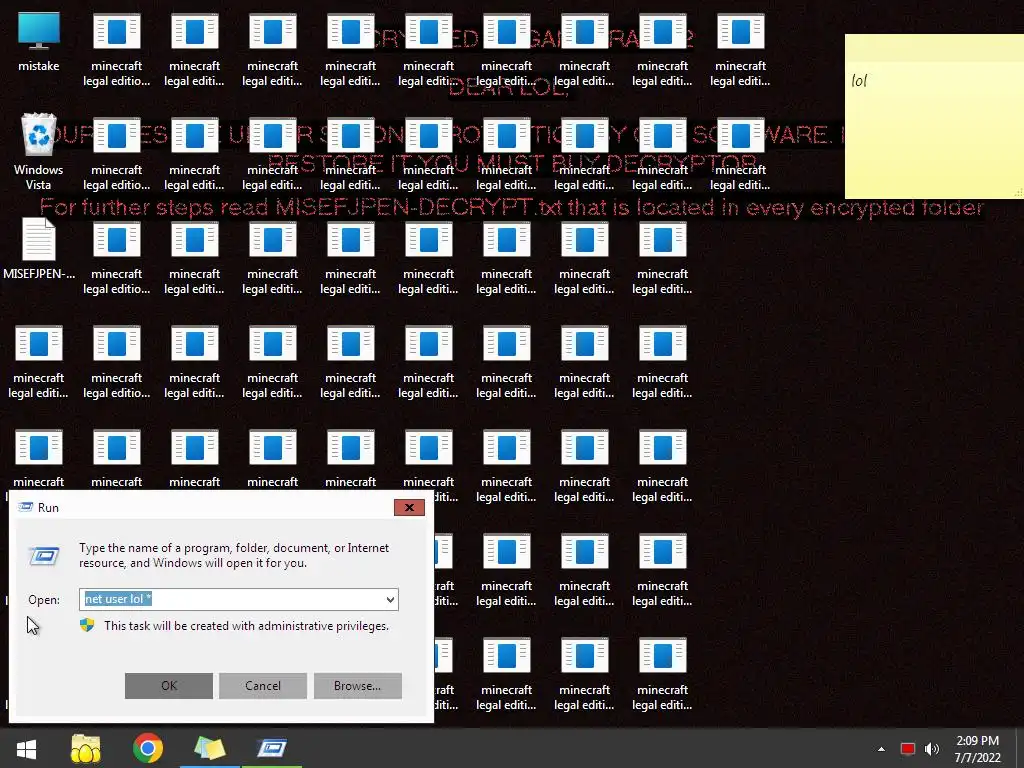The width and height of the screenshot is (1024, 768).
Task: Show hidden system tray icons
Action: click(881, 749)
